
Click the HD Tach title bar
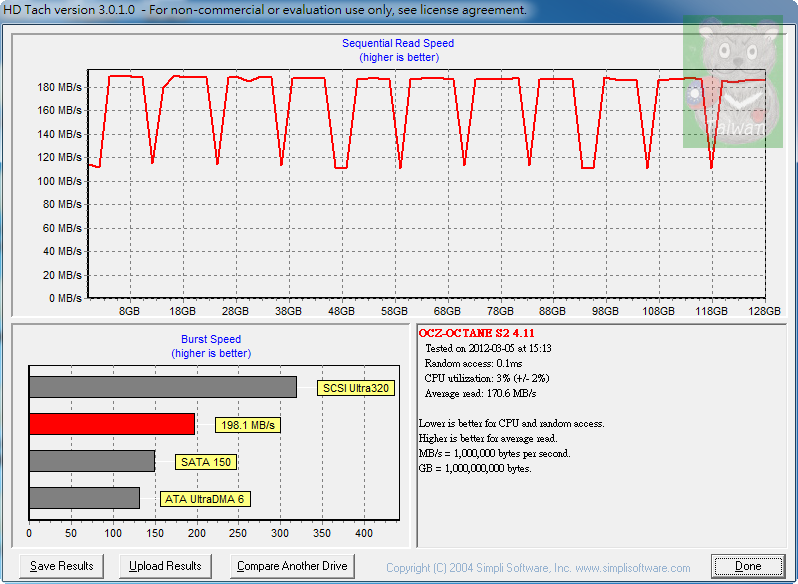(x=264, y=10)
